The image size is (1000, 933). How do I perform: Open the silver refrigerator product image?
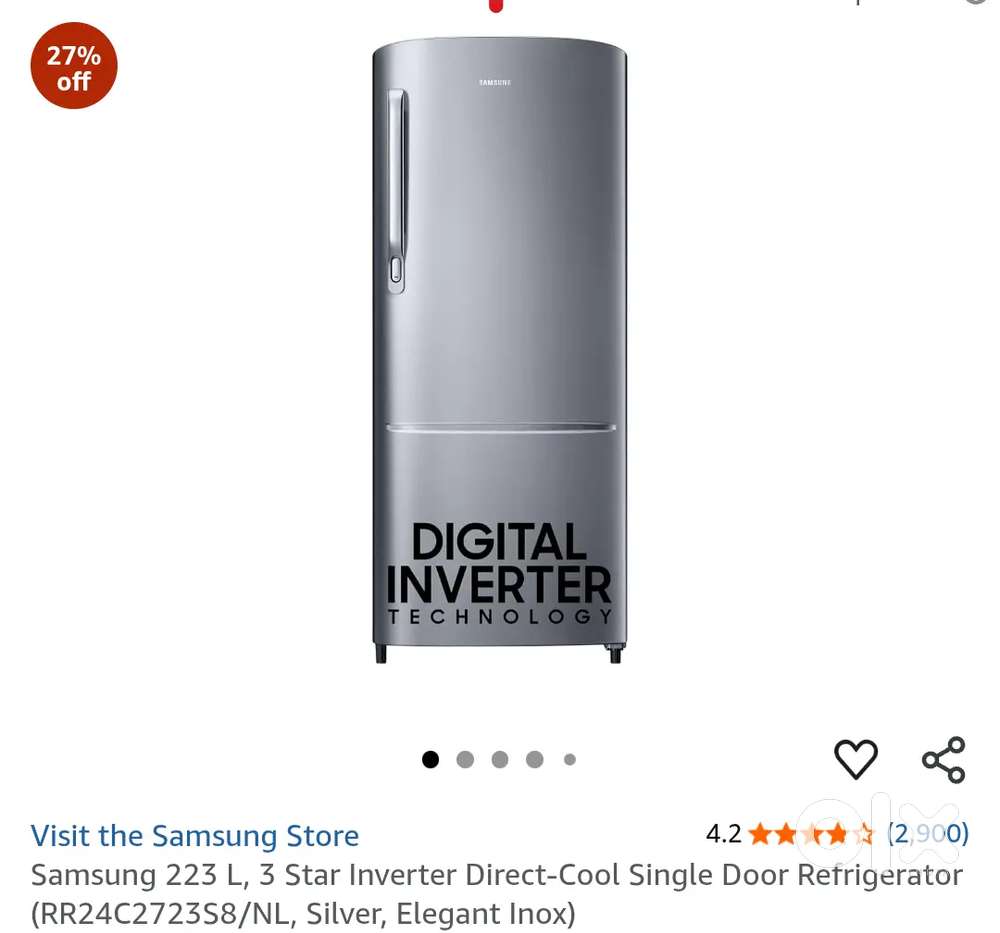tap(499, 350)
